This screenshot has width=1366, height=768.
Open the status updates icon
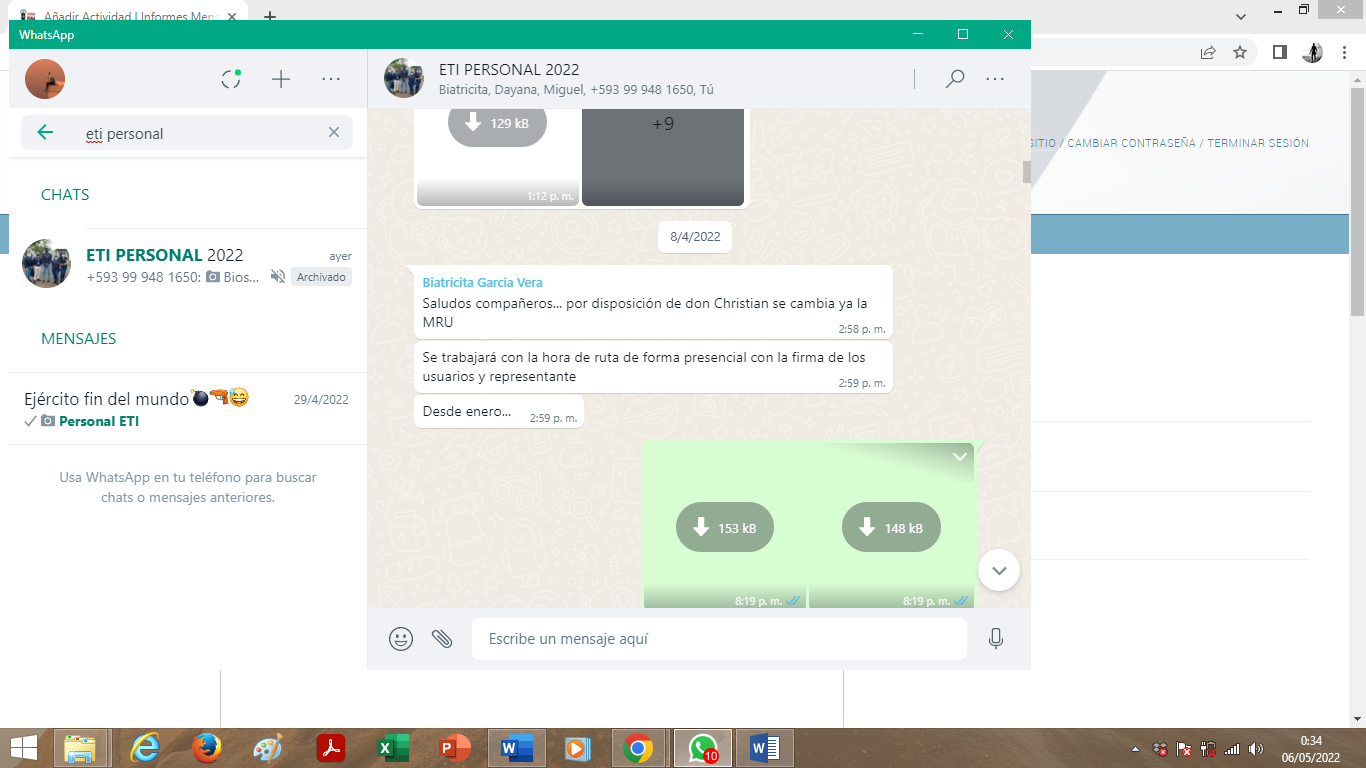(x=231, y=79)
